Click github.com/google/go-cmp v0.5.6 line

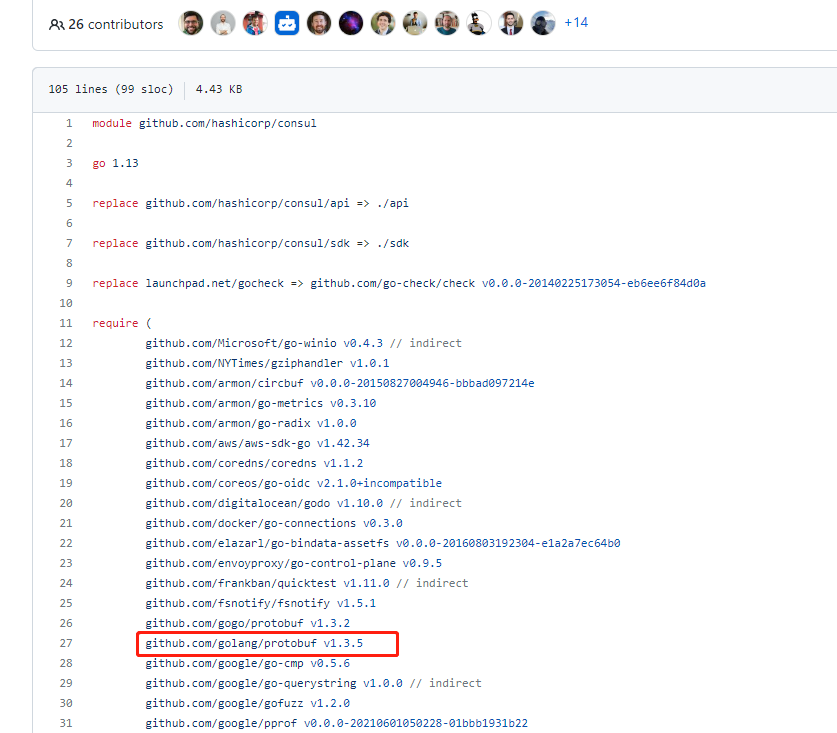coord(248,664)
